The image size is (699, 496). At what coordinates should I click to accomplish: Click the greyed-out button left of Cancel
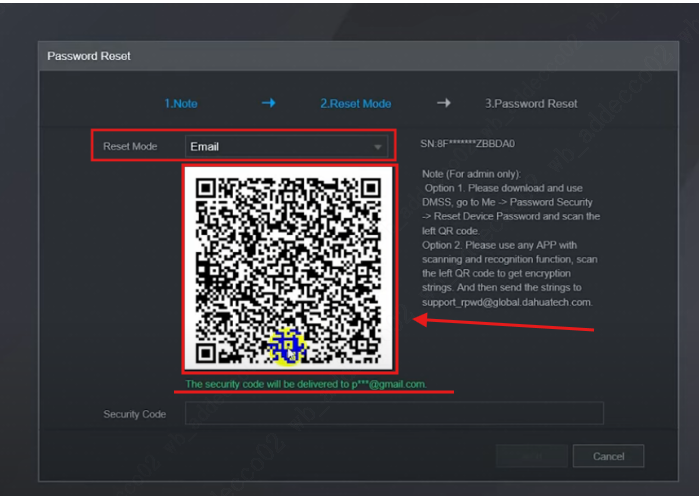coord(531,456)
